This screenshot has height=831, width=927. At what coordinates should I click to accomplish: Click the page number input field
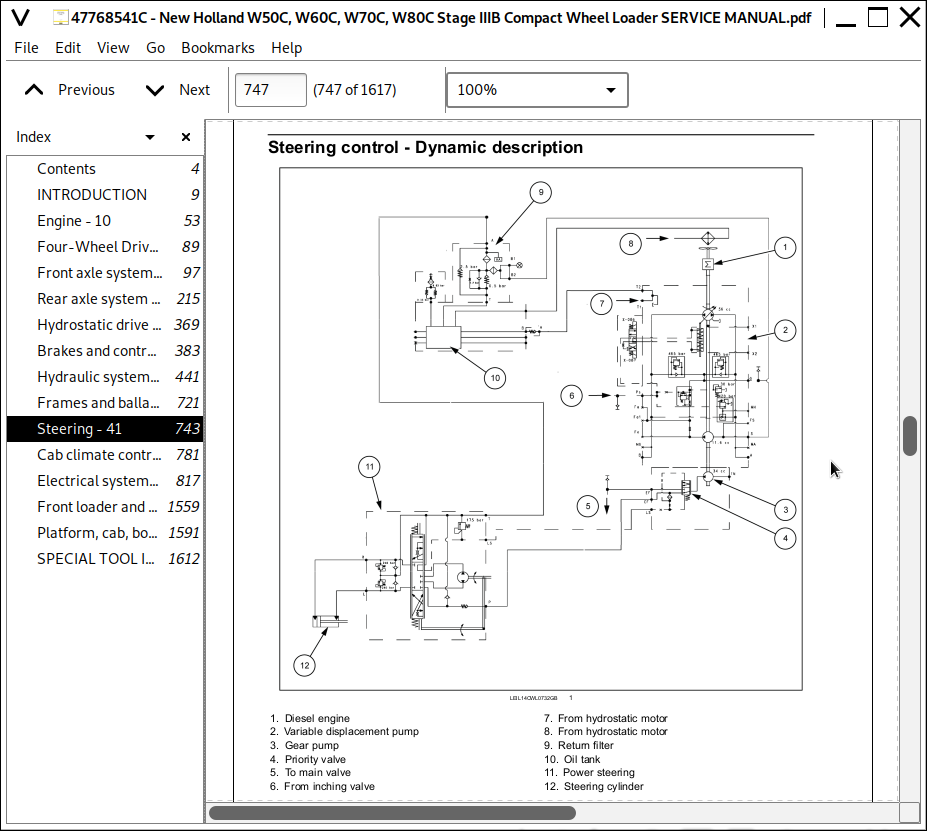pos(270,89)
